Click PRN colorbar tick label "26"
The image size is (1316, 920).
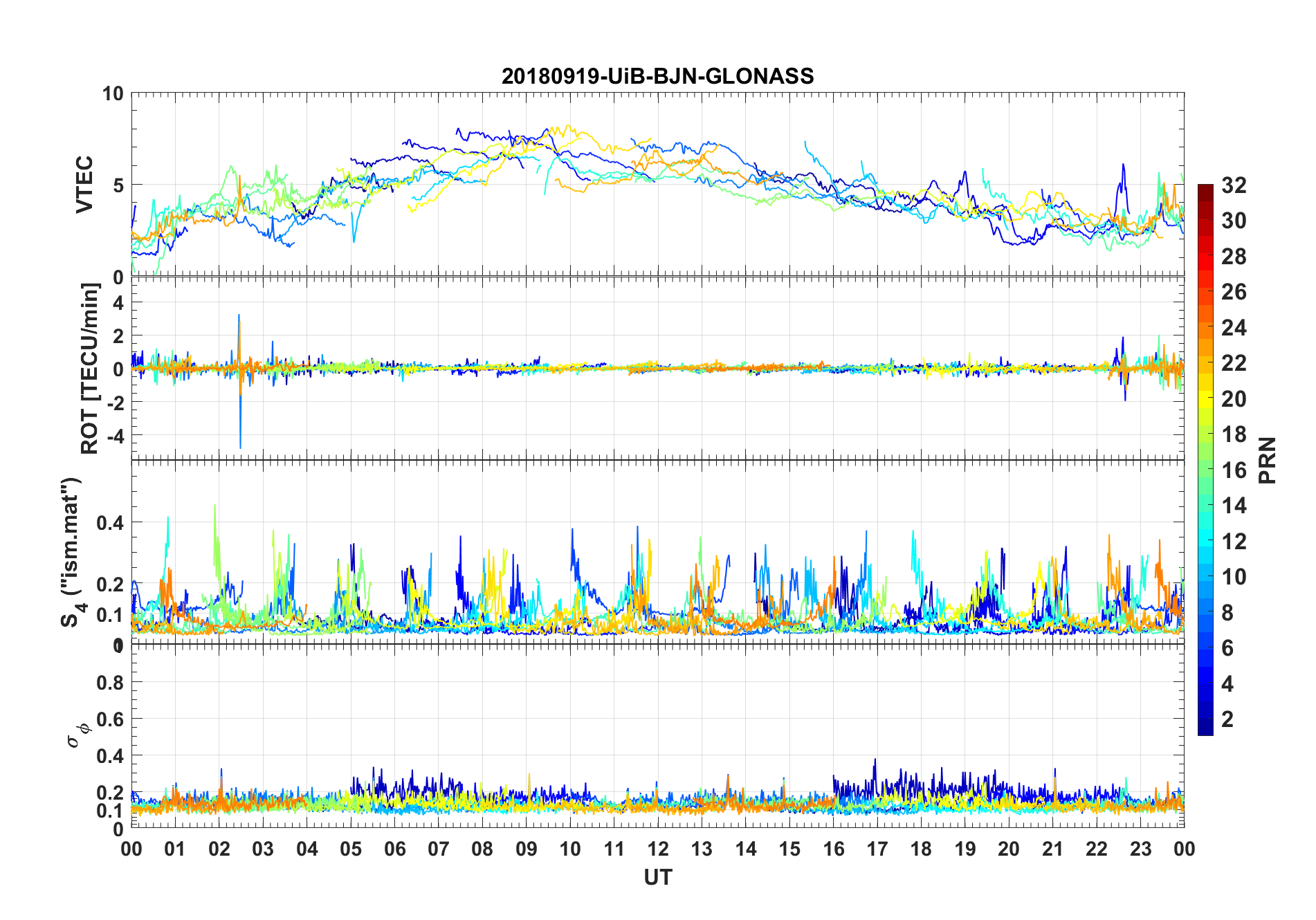point(1234,292)
